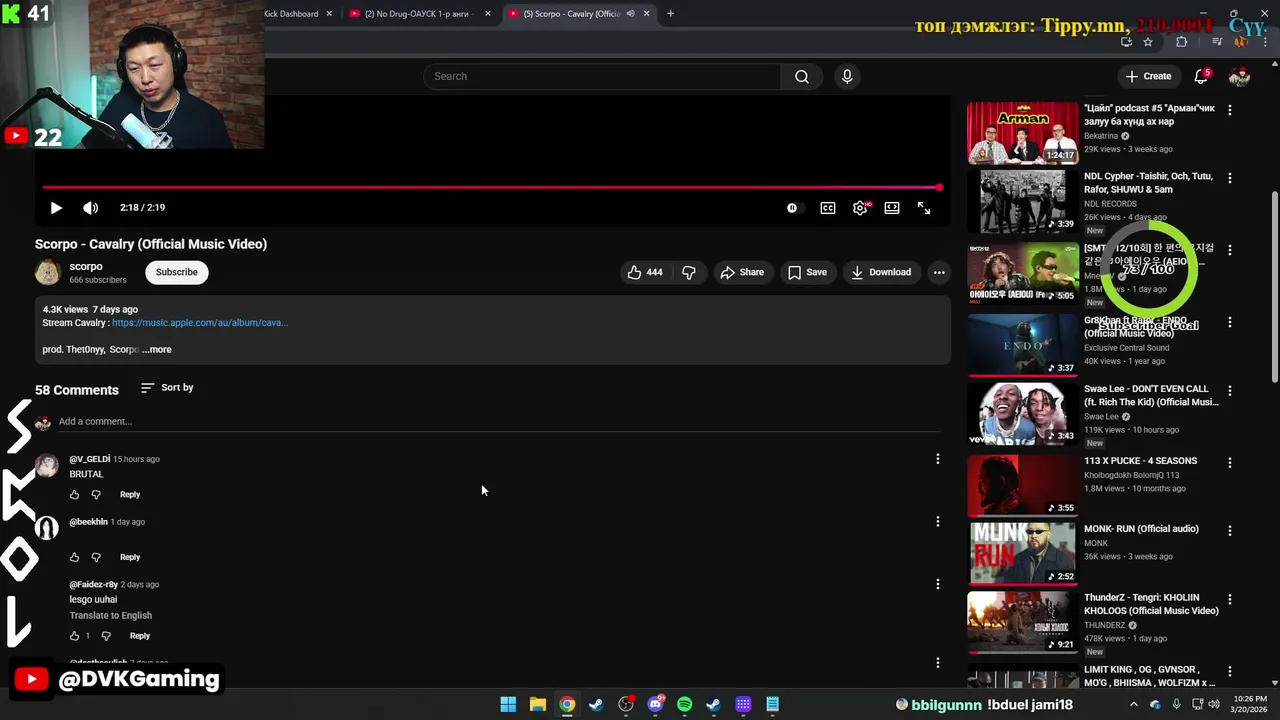Mute audio on the Scorpo tab
This screenshot has width=1280, height=720.
[x=630, y=14]
